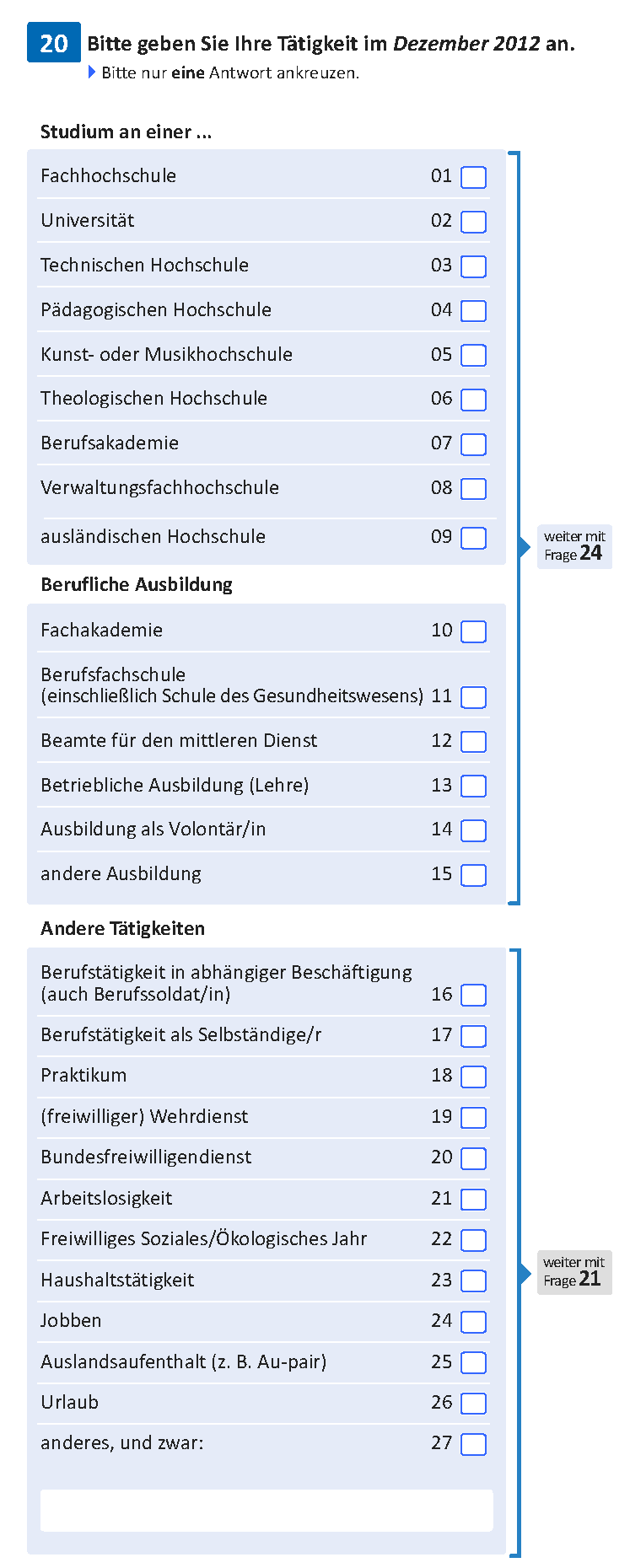Select ausländischen Hochschule checkbox 09
The width and height of the screenshot is (630, 1568).
[474, 538]
